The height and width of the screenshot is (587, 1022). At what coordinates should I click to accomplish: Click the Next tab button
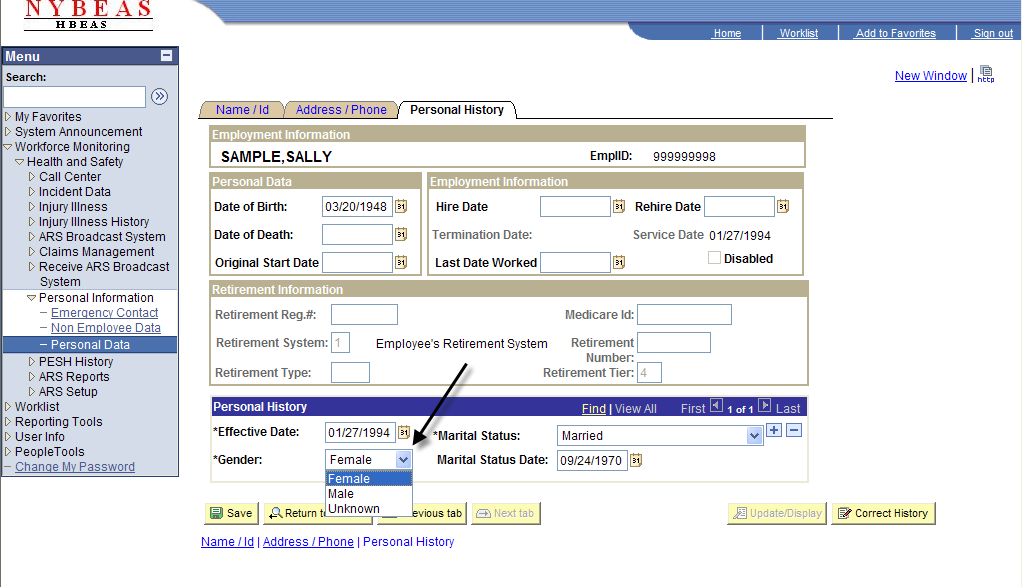pyautogui.click(x=506, y=513)
